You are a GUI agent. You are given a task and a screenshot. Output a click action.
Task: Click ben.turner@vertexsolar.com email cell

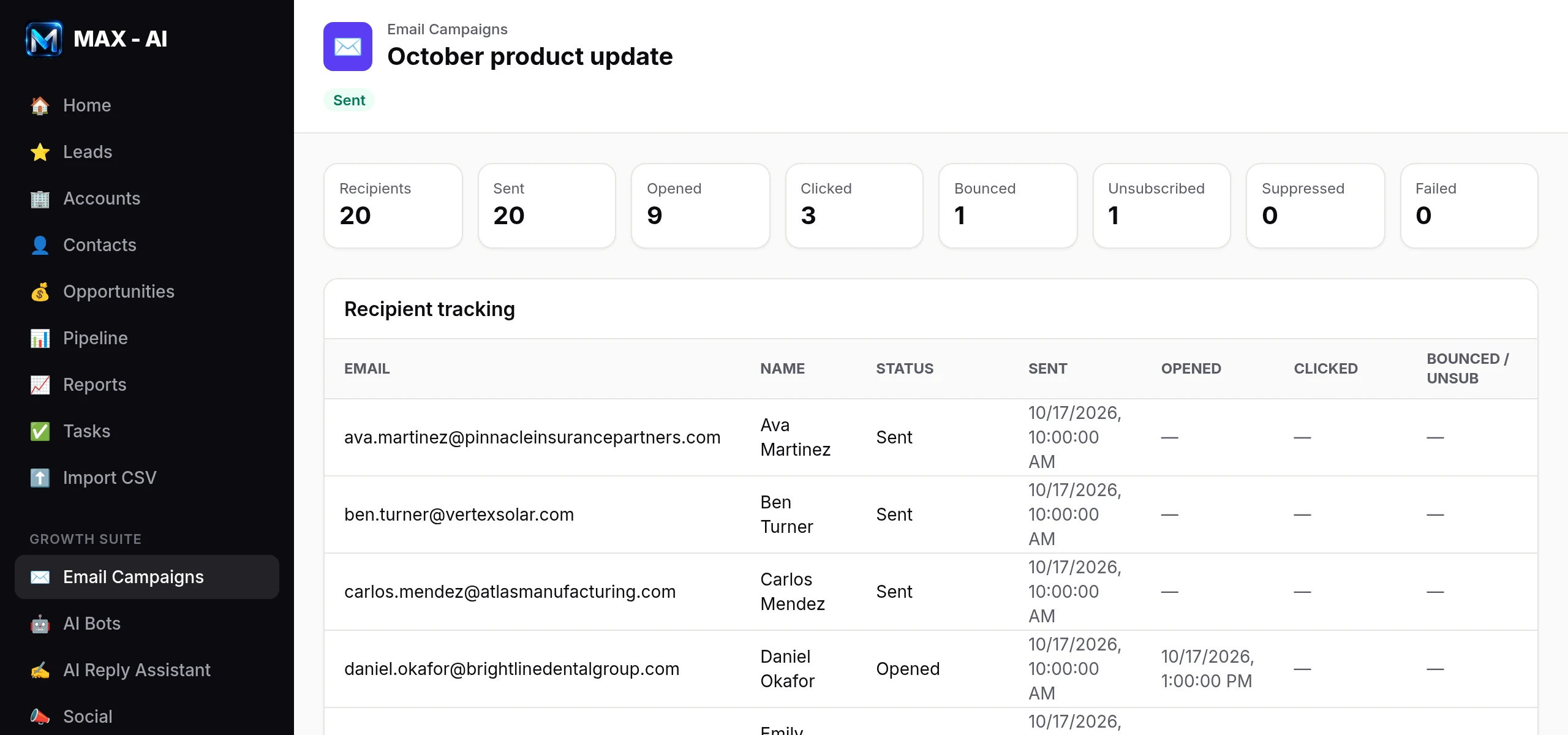[459, 514]
